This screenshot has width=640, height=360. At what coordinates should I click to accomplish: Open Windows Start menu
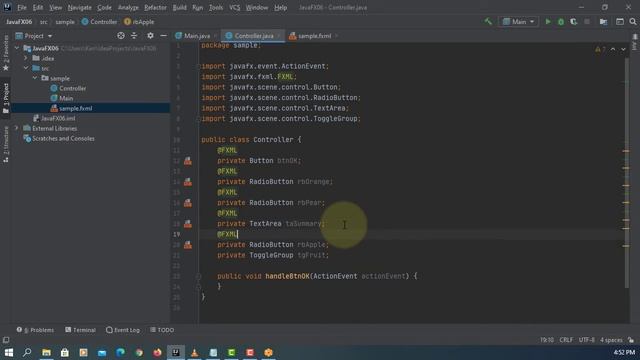(9, 353)
